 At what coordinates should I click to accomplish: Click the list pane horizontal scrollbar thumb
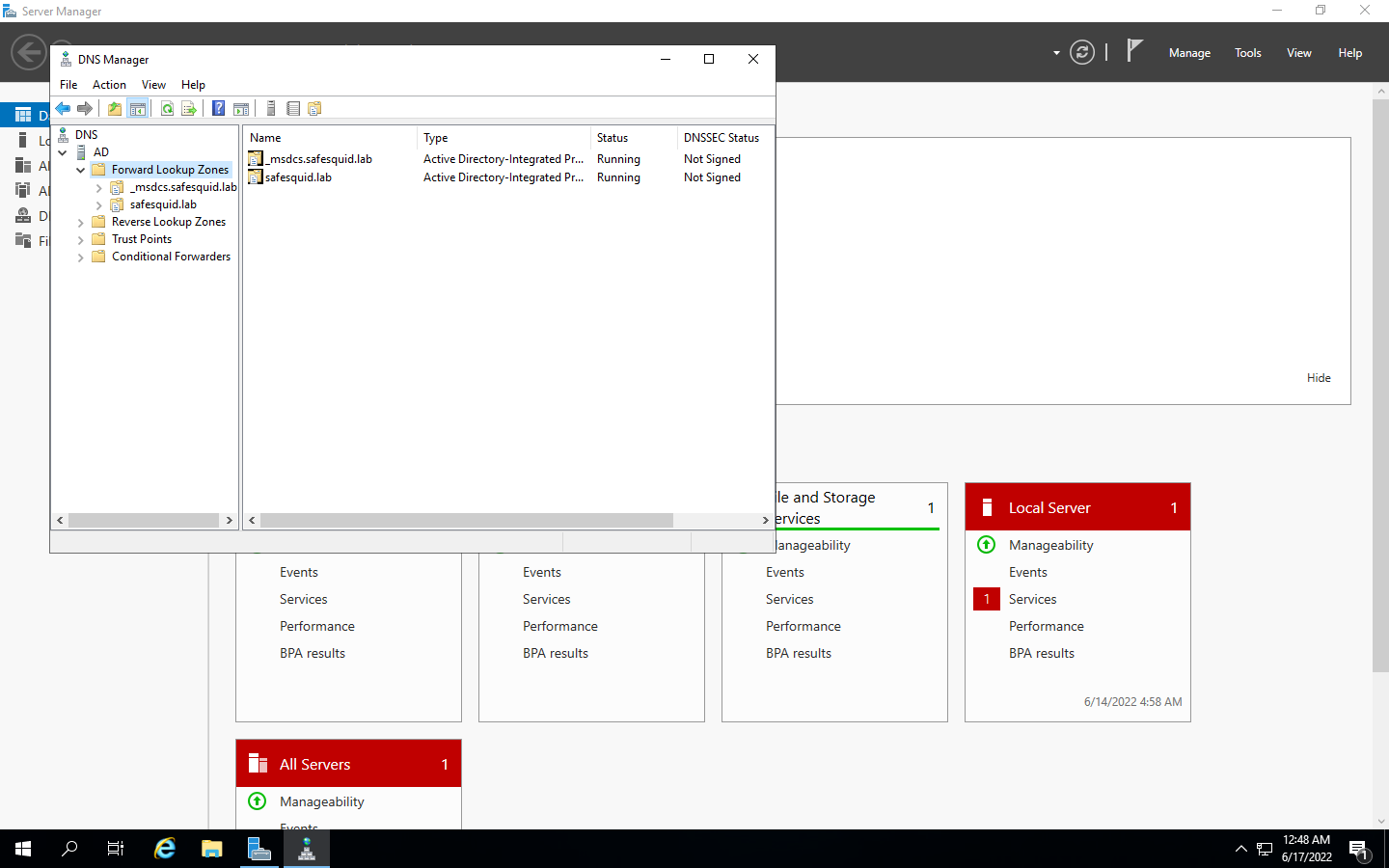[466, 520]
